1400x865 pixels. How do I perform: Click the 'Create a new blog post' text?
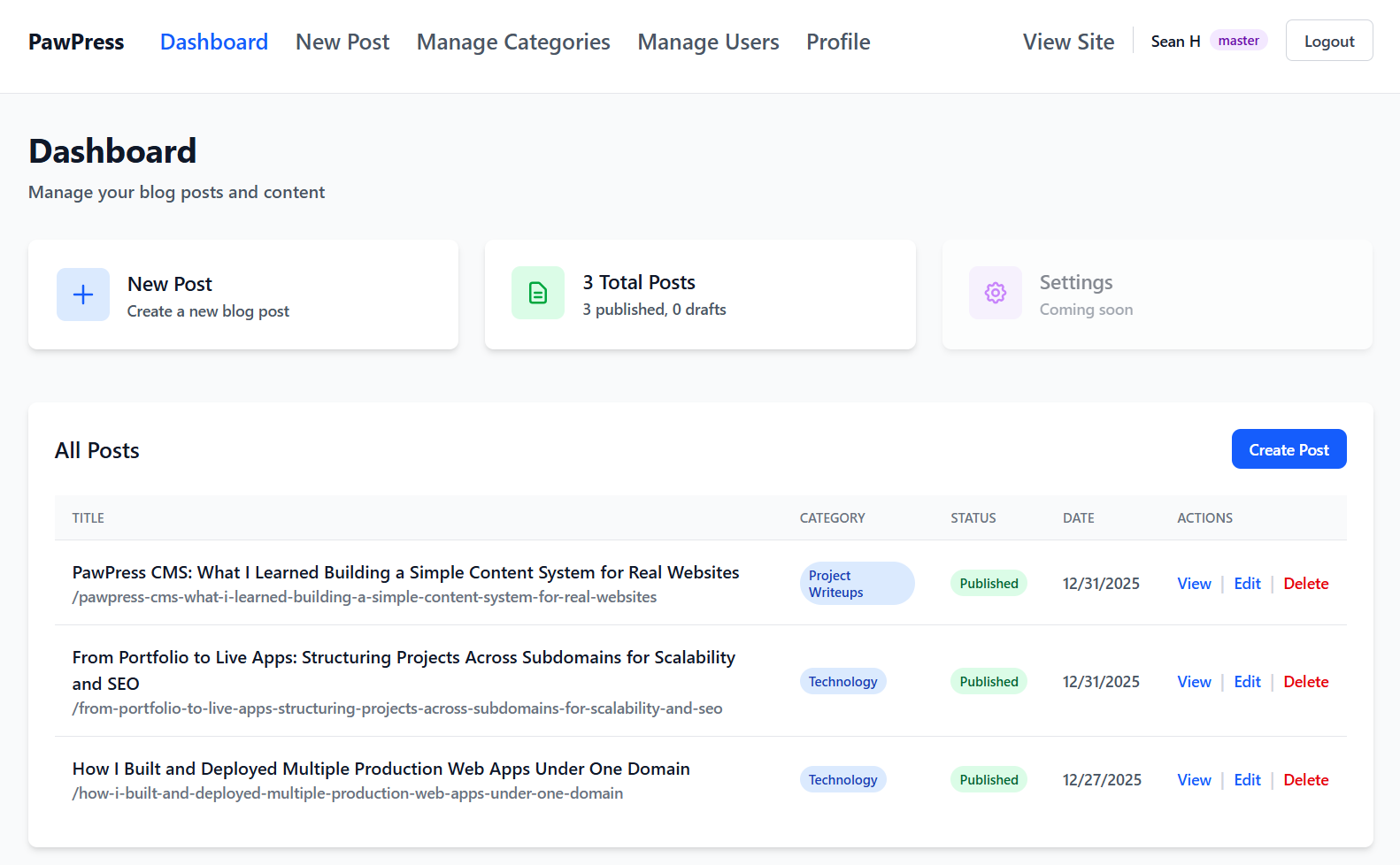pos(208,311)
